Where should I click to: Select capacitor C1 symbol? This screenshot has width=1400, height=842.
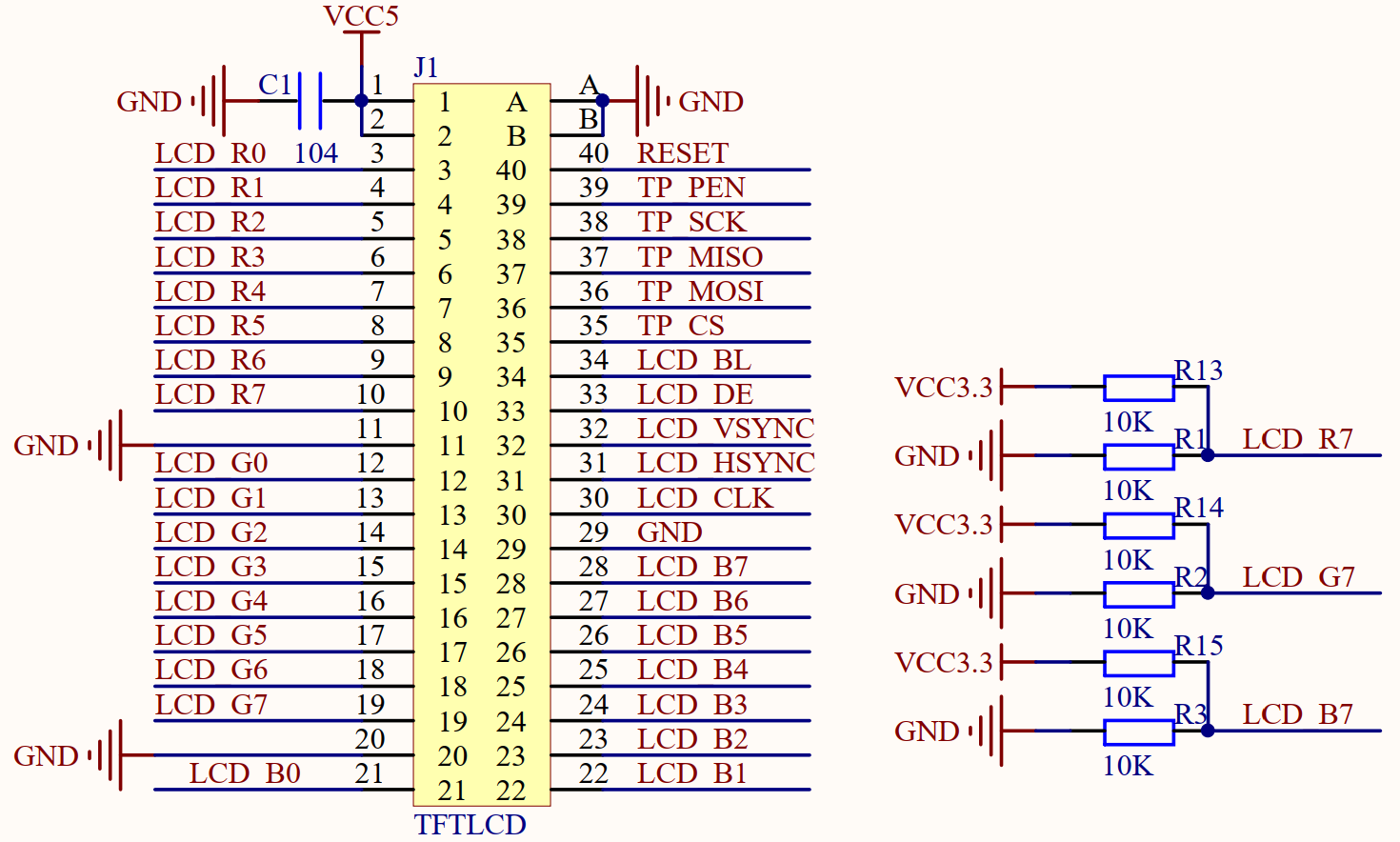(310, 100)
